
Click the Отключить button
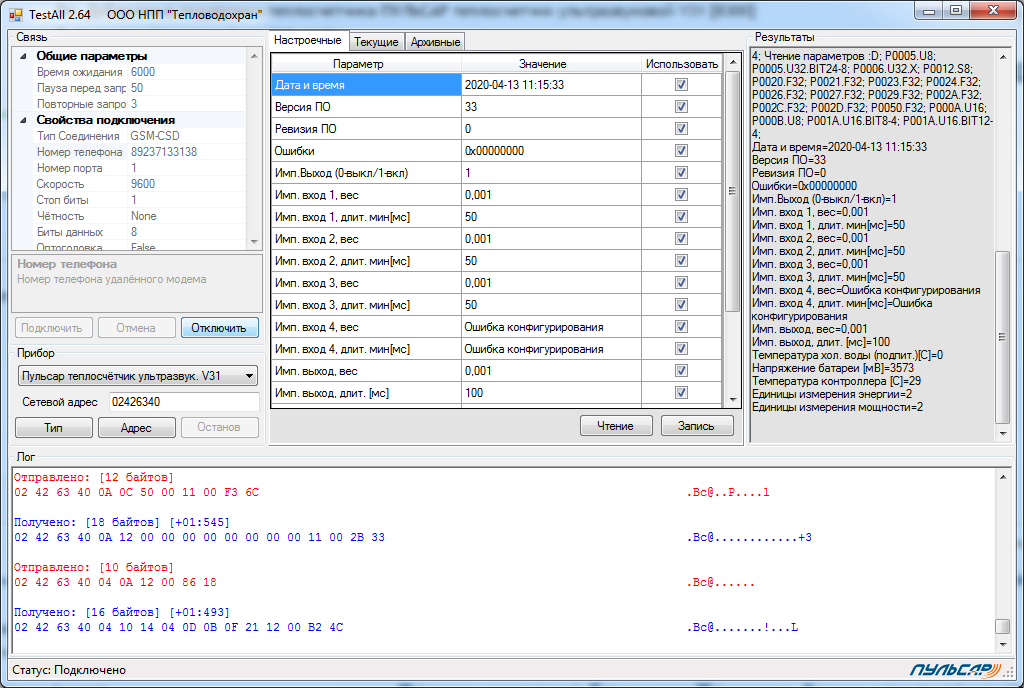219,328
